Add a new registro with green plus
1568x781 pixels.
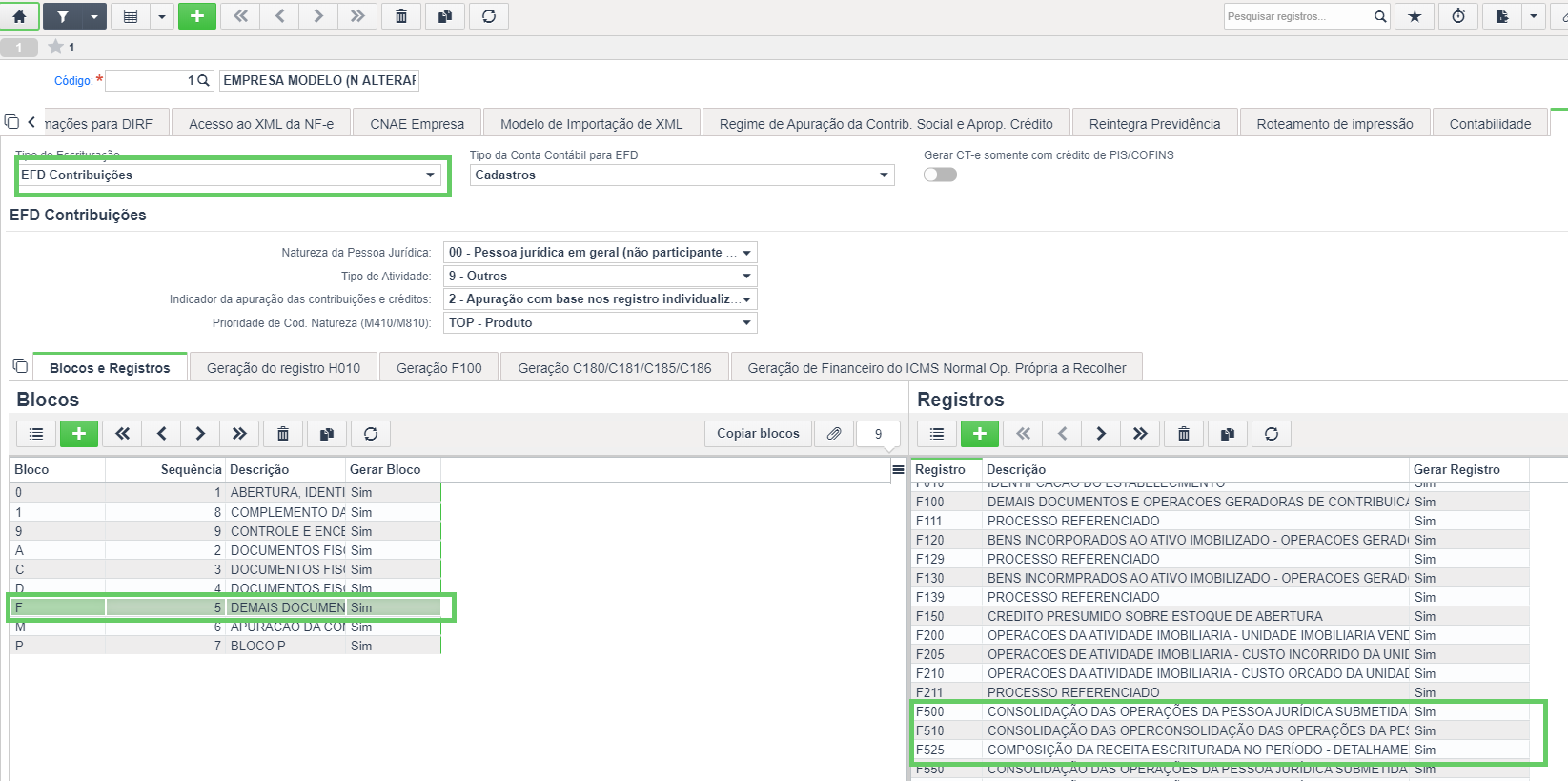tap(980, 434)
